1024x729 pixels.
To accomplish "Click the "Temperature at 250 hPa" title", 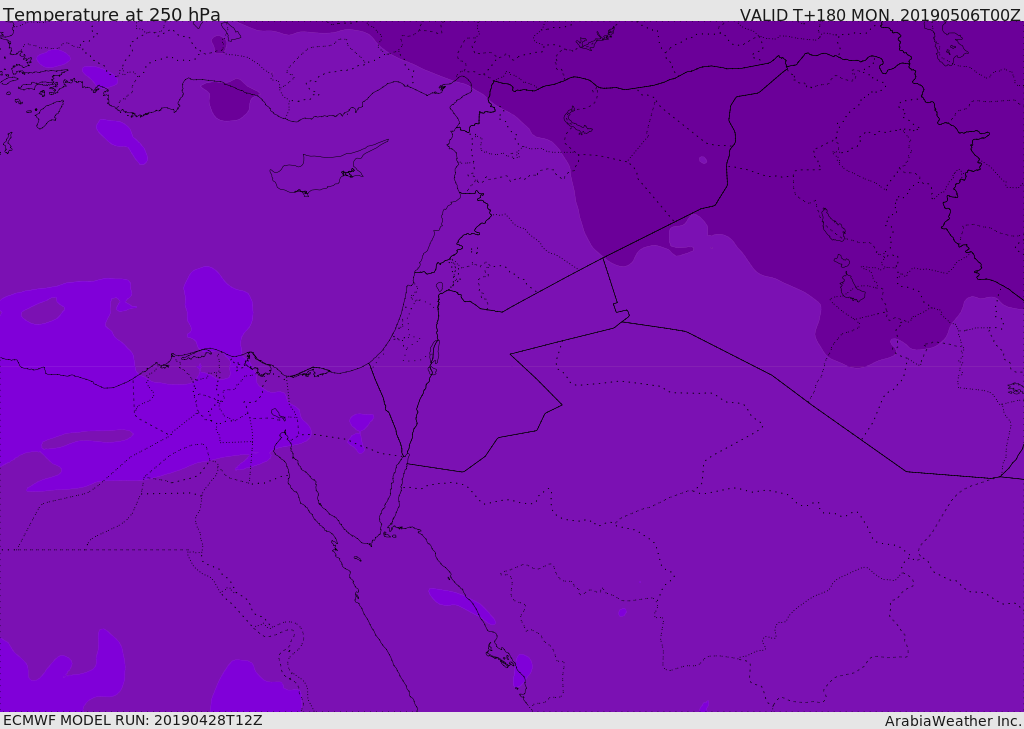I will 112,15.
